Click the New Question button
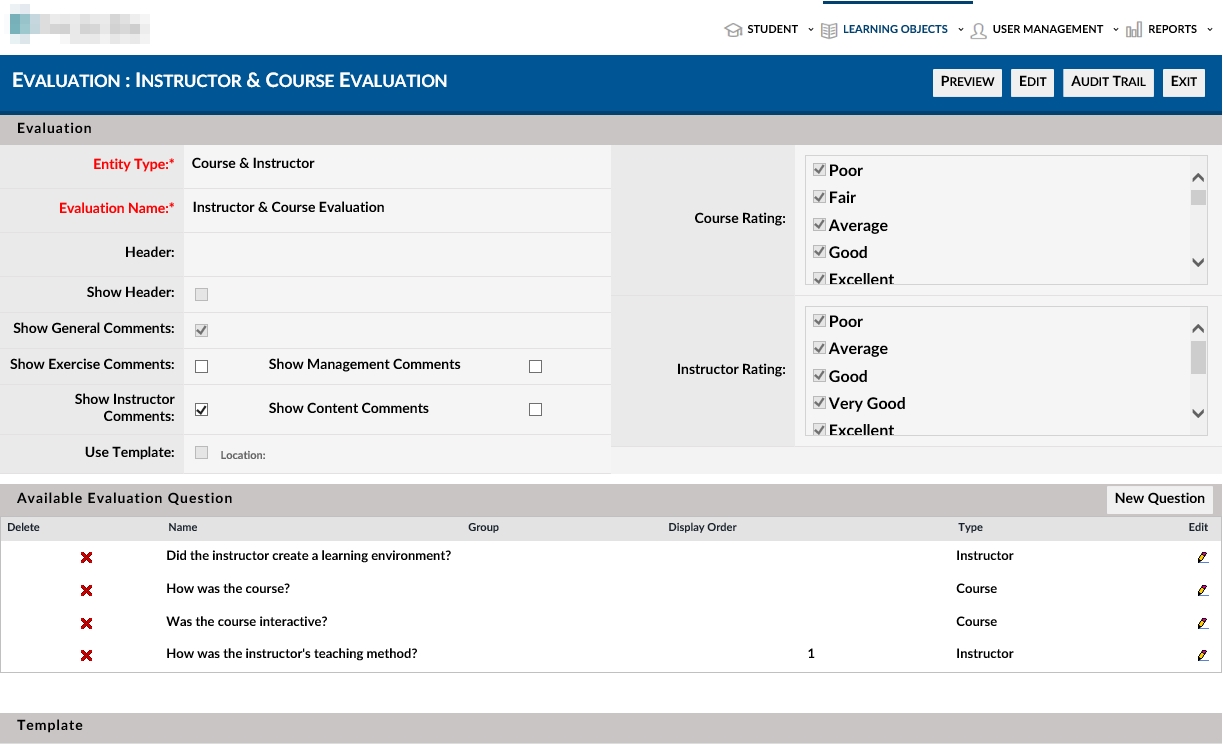Viewport: 1223px width, 744px height. click(x=1159, y=499)
